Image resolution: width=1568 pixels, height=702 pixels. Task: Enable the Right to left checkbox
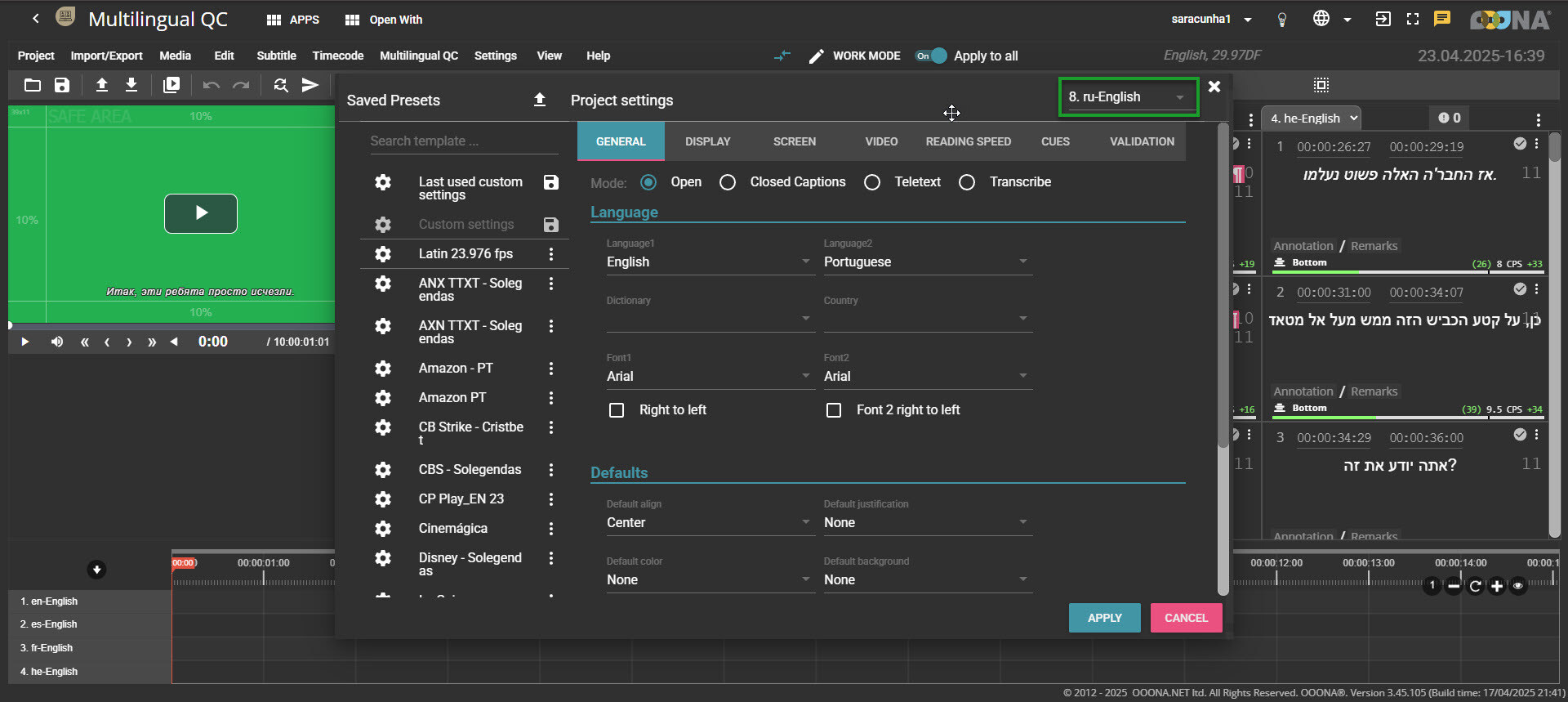617,410
